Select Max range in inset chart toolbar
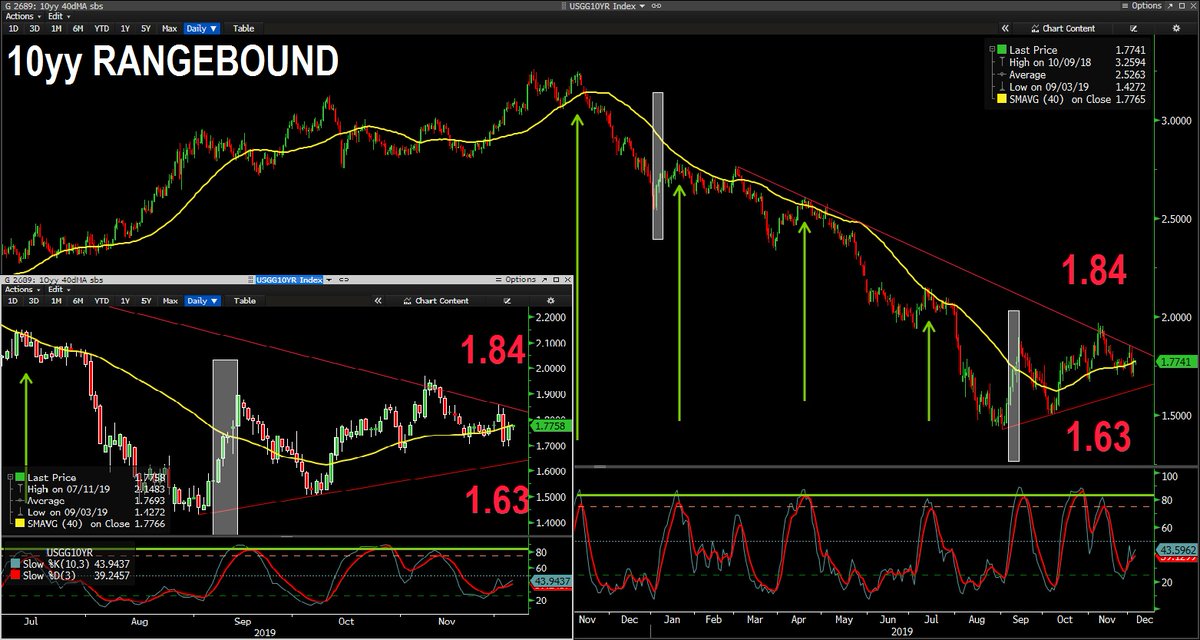 (170, 301)
